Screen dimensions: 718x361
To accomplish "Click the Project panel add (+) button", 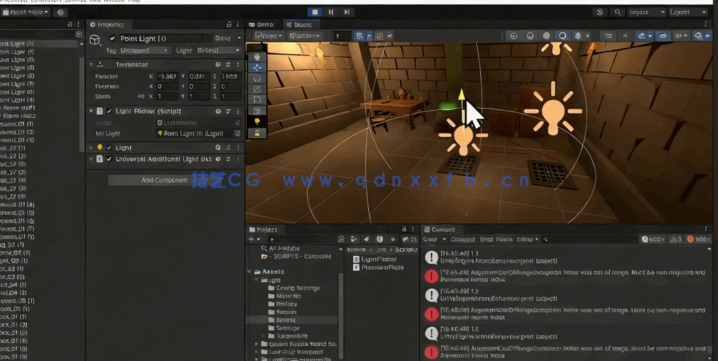I will click(x=251, y=239).
